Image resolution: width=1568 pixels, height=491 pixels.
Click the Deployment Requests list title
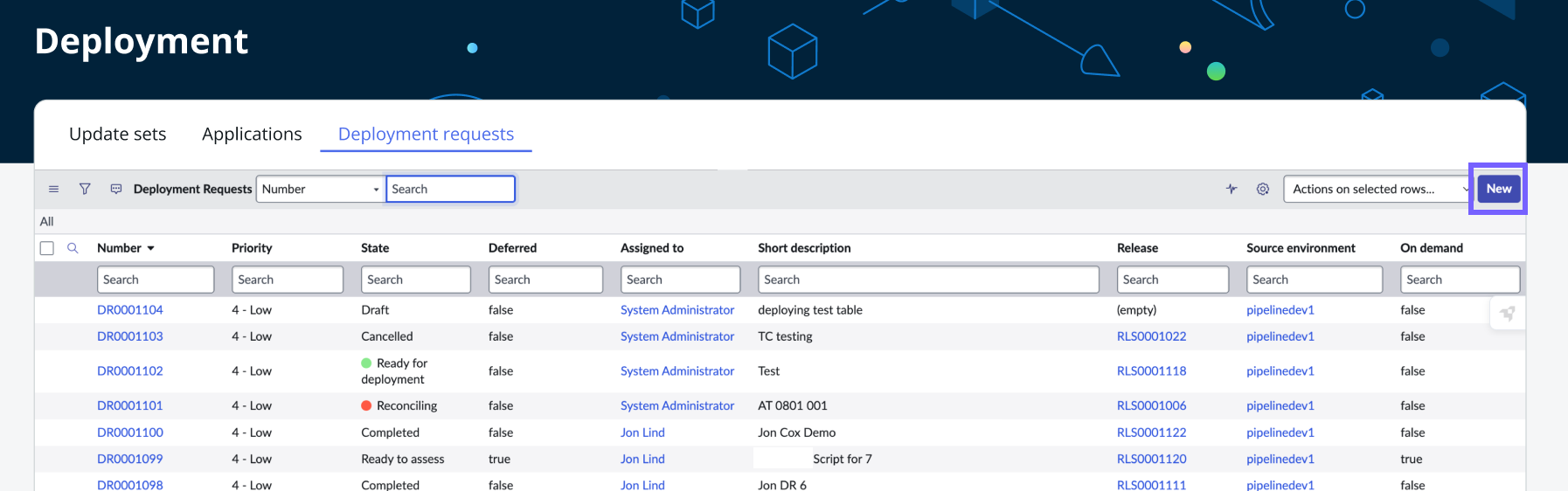pos(192,189)
